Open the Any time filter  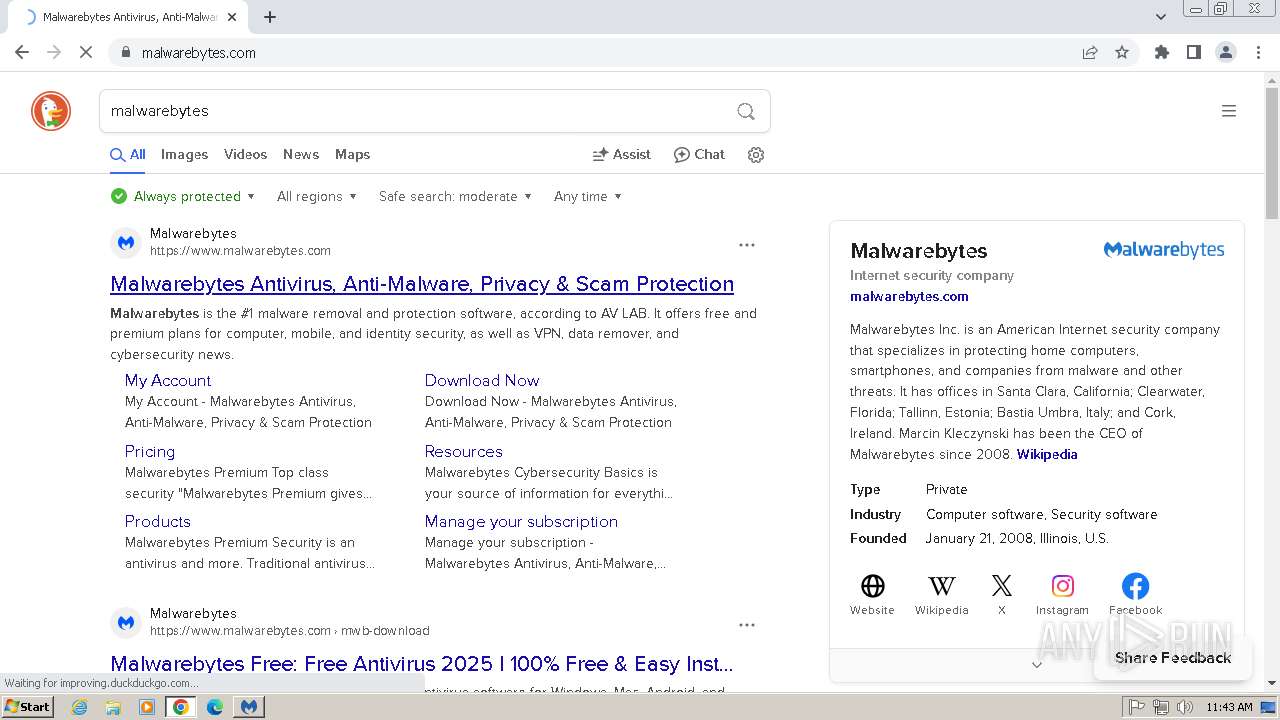[x=588, y=196]
